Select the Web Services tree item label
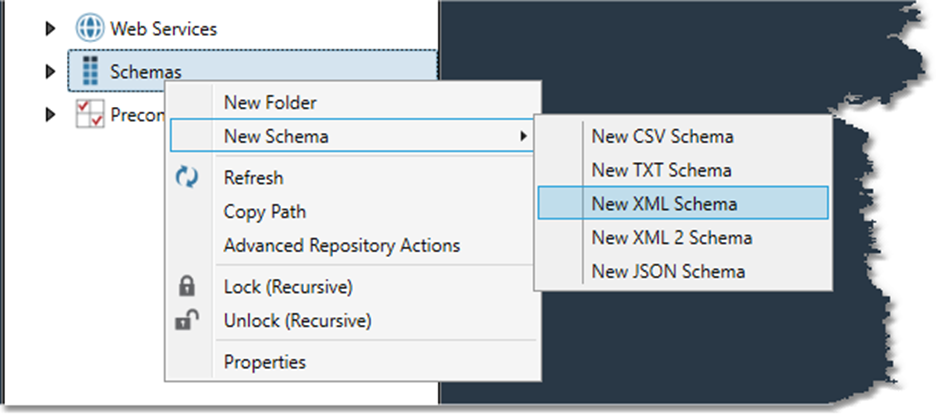The image size is (936, 416). (x=163, y=29)
